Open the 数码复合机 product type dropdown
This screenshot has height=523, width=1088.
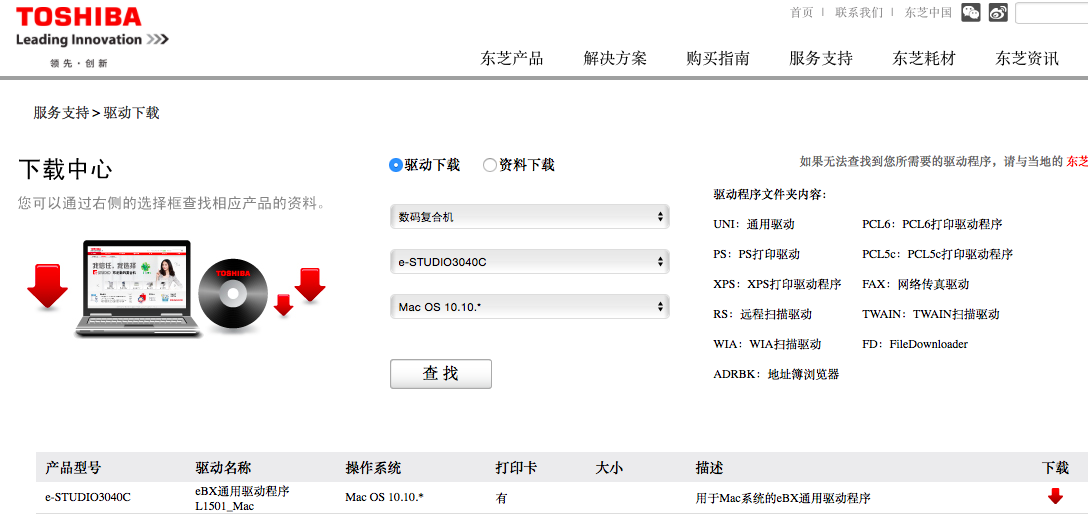[x=529, y=217]
